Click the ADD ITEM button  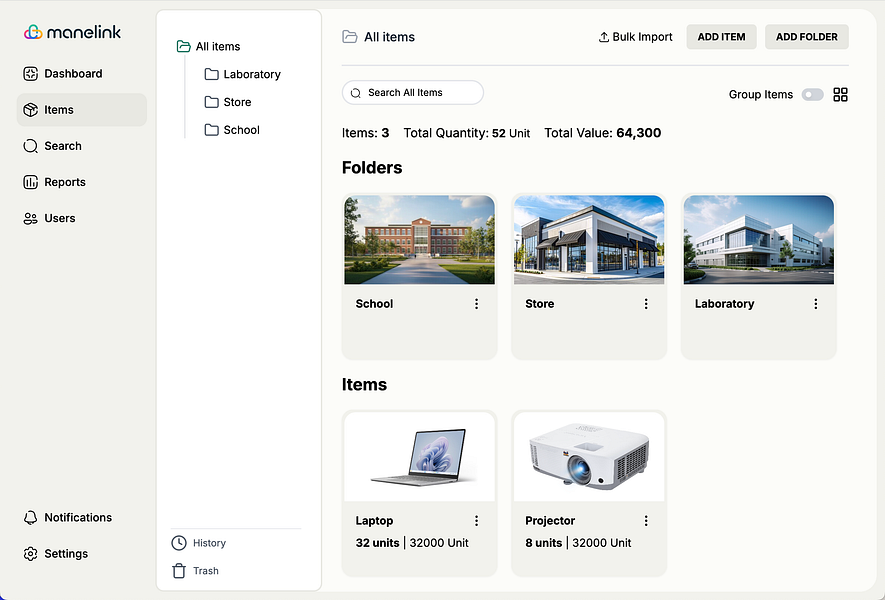[x=721, y=37]
